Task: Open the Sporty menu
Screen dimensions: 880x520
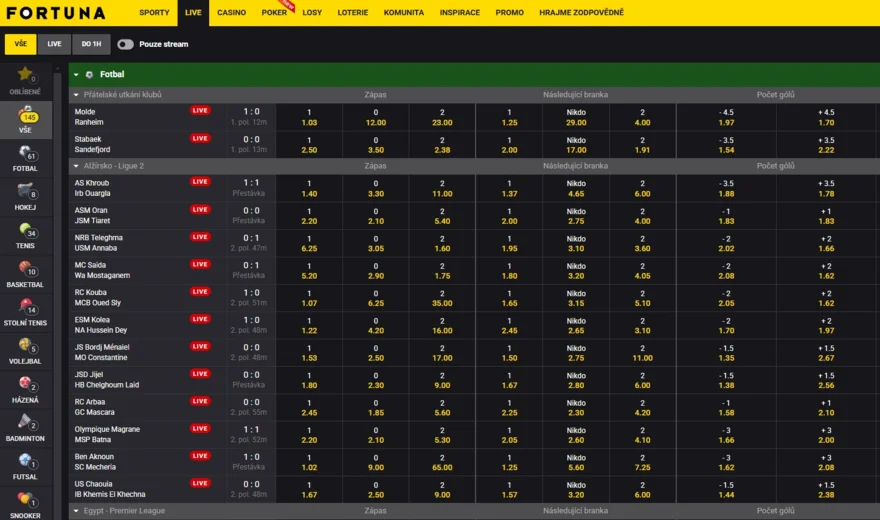Action: [x=154, y=12]
